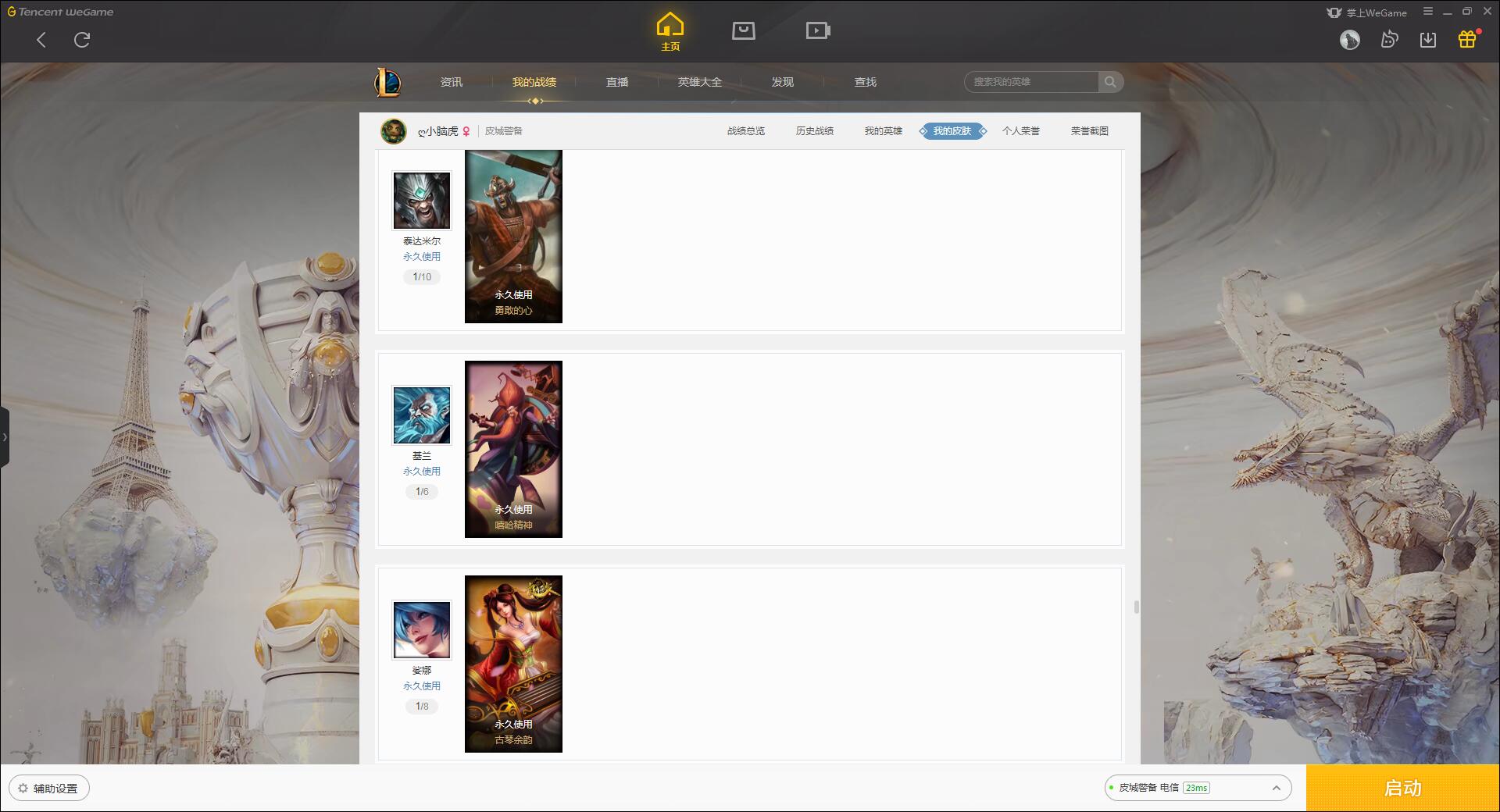Switch to the 资讯 tab
Image resolution: width=1500 pixels, height=812 pixels.
click(452, 82)
